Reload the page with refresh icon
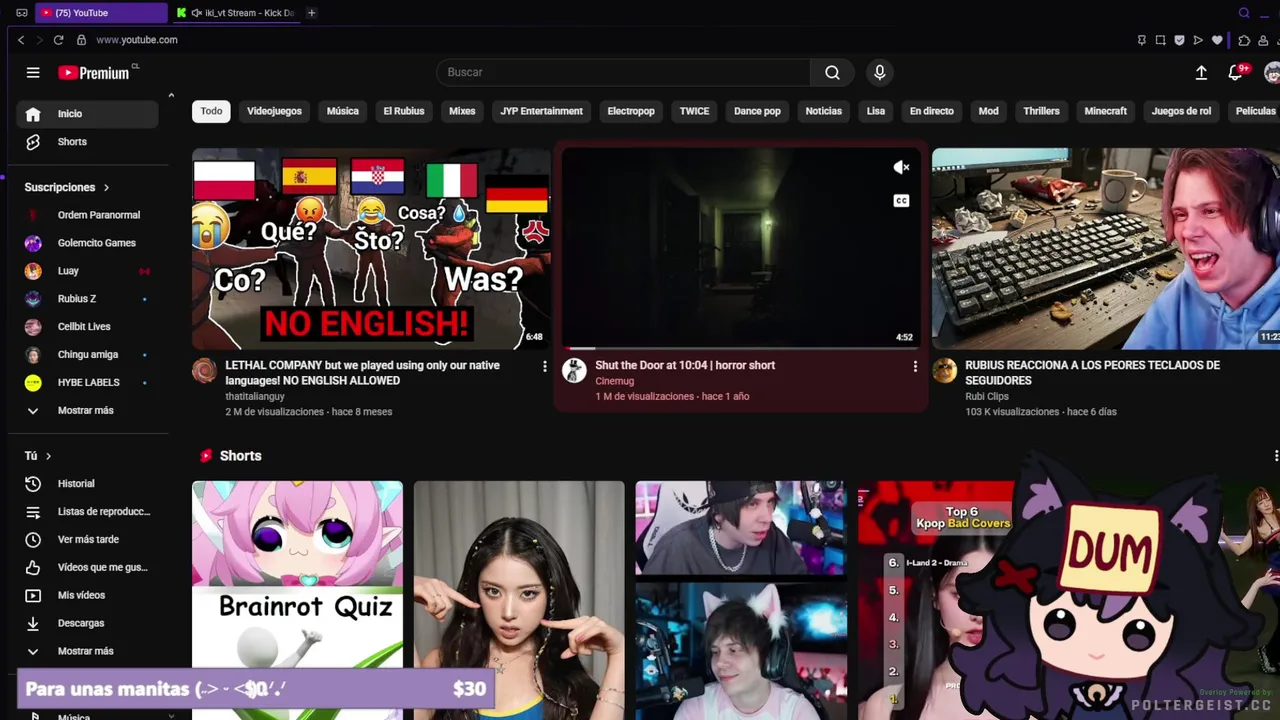1280x720 pixels. point(58,40)
